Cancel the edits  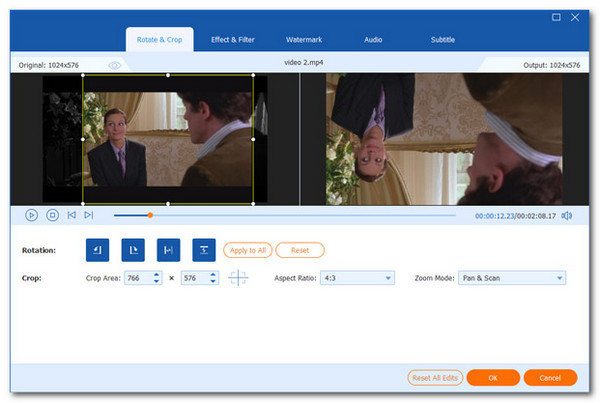pos(550,378)
